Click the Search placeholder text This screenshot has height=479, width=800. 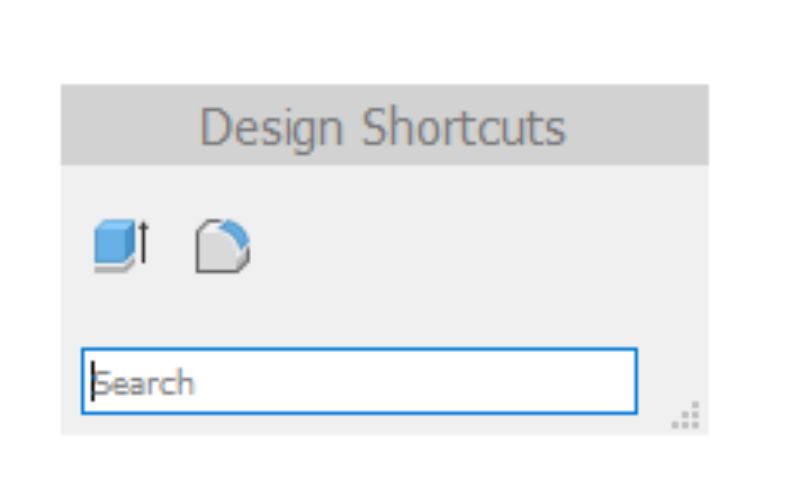point(144,383)
